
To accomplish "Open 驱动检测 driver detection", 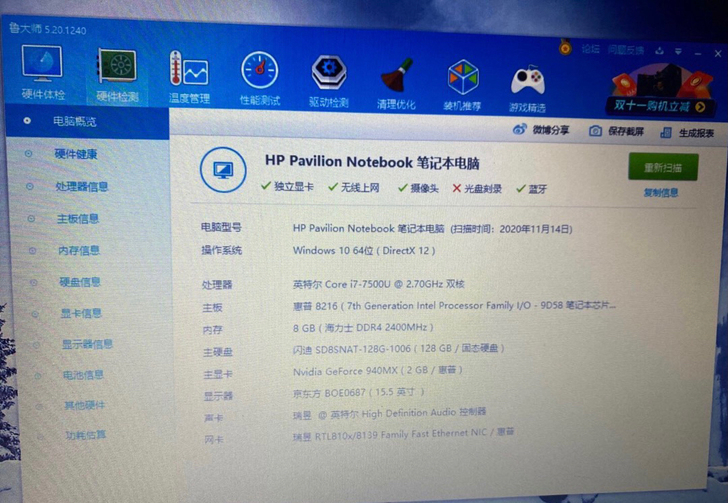I will (329, 81).
